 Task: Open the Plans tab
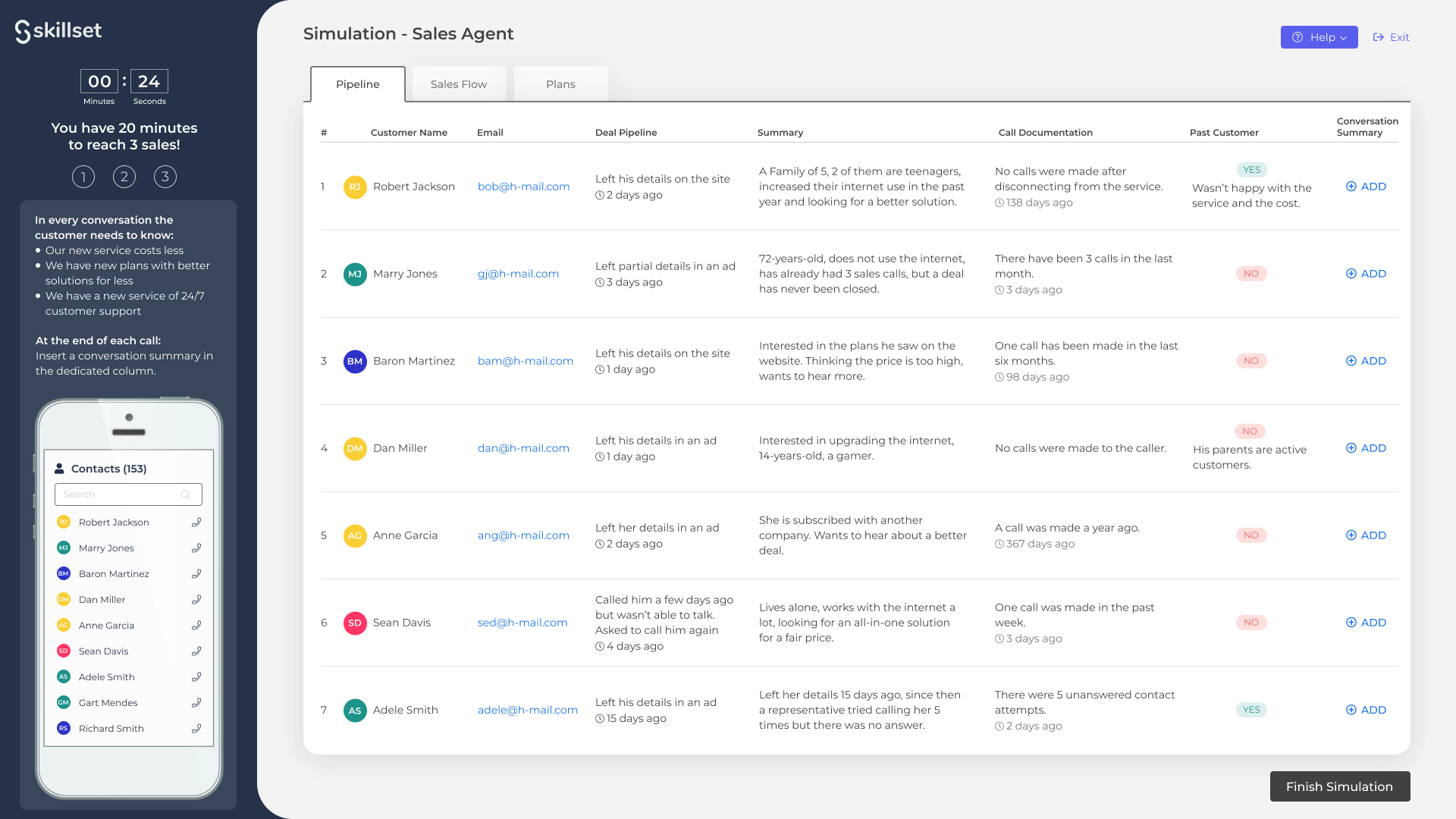pyautogui.click(x=560, y=84)
